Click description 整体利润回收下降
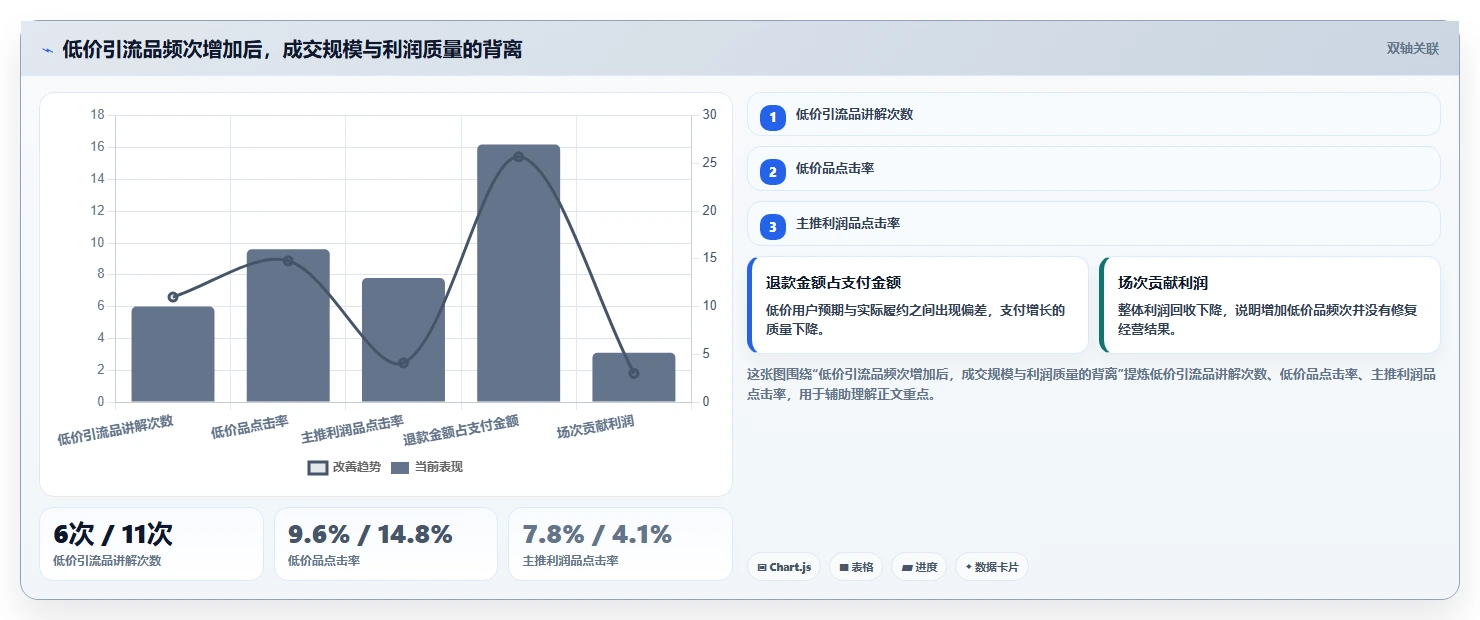This screenshot has height=620, width=1480. 1267,319
